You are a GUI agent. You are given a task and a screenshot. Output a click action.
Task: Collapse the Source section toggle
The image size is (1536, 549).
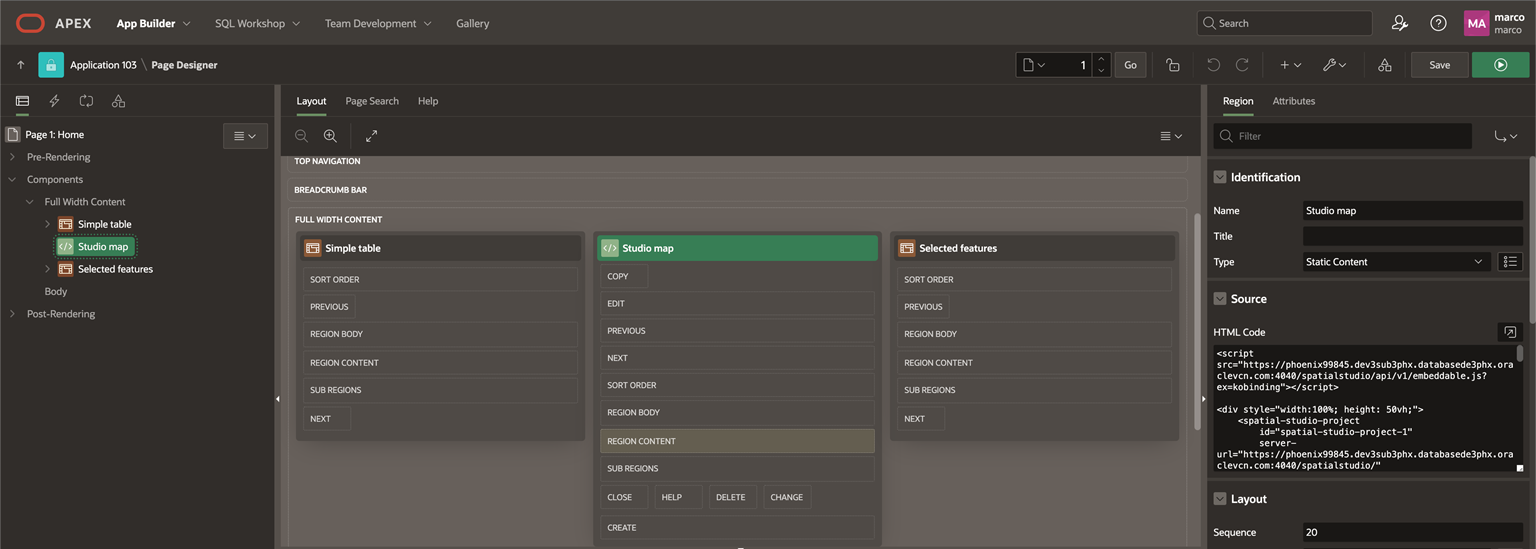(x=1220, y=299)
